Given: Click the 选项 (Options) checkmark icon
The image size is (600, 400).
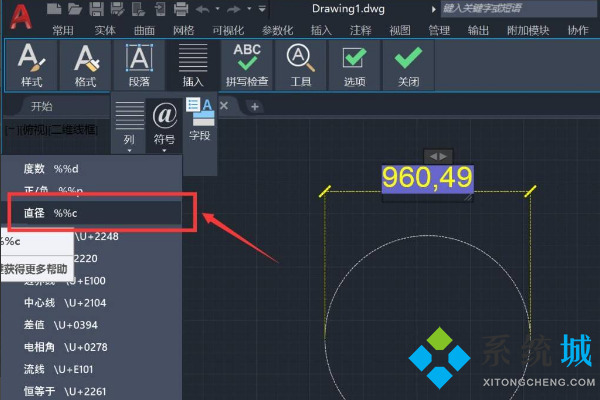Looking at the screenshot, I should pos(354,65).
